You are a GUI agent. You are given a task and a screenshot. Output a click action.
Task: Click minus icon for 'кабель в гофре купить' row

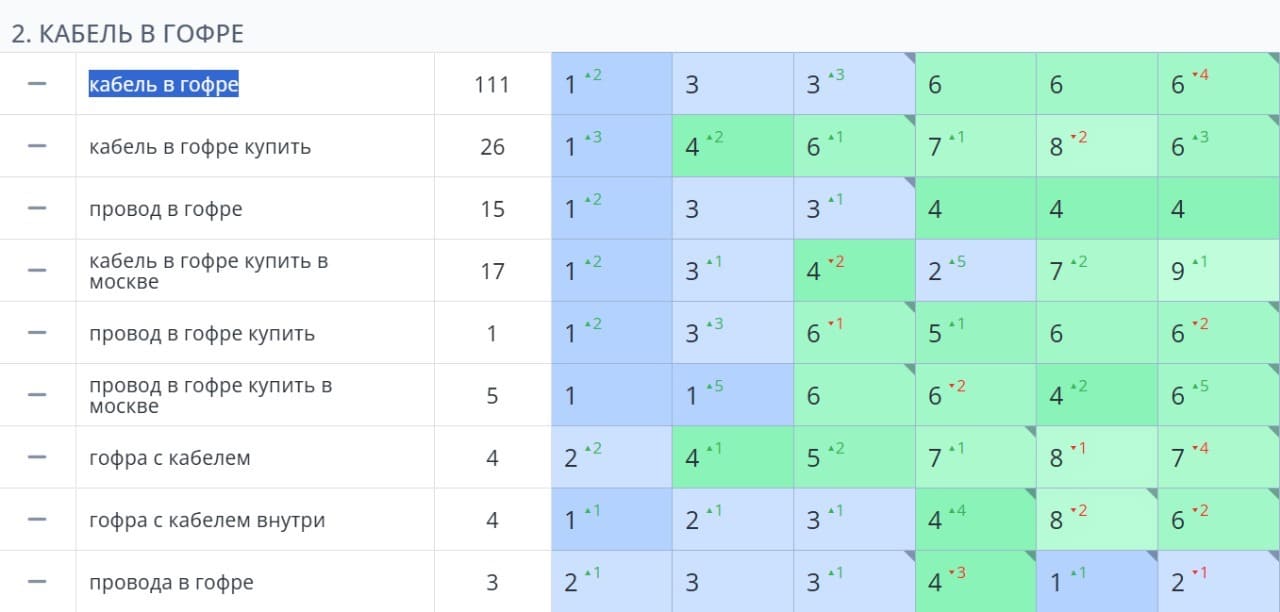37,146
